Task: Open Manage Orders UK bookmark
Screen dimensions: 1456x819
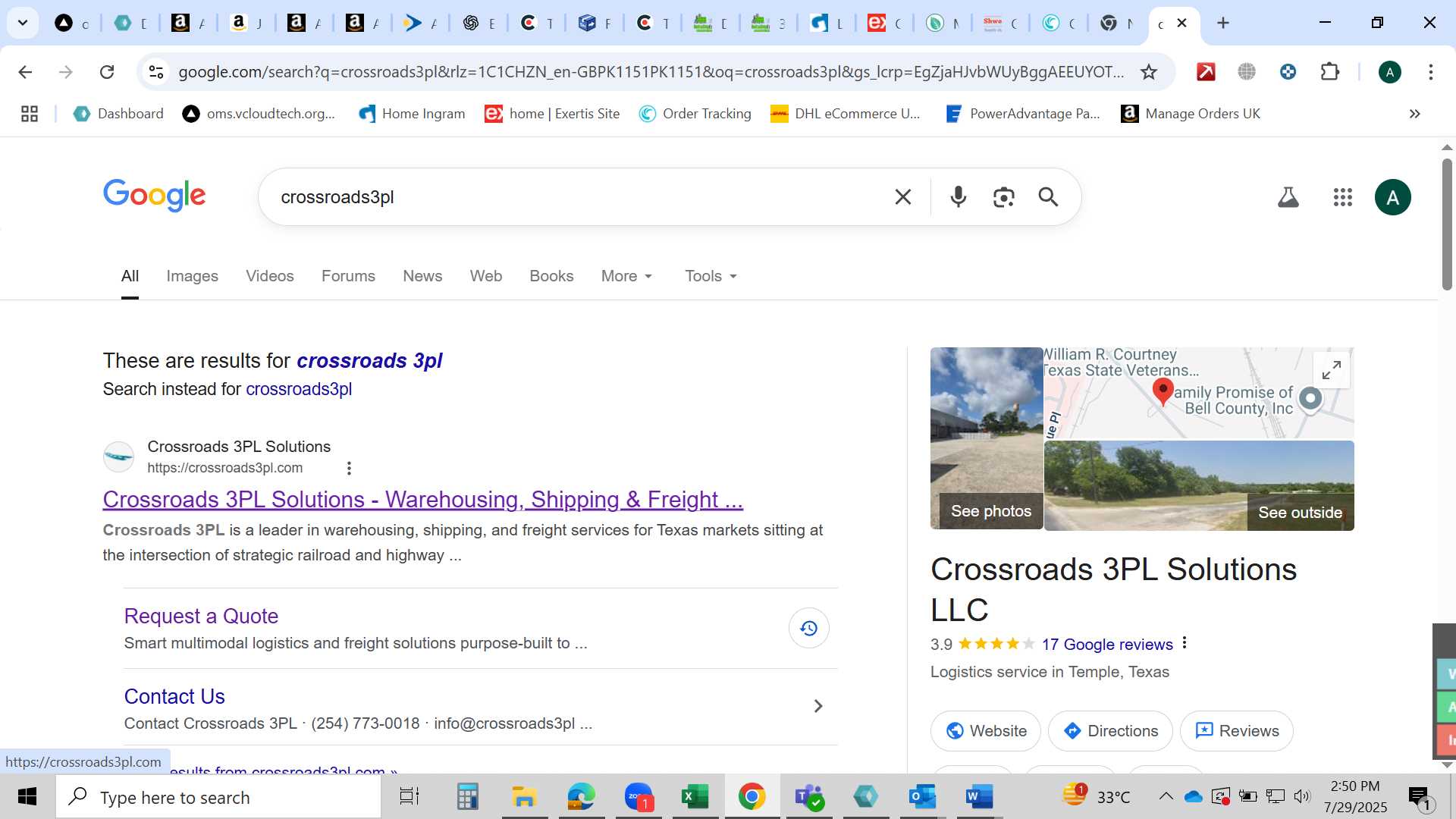Action: (1191, 114)
